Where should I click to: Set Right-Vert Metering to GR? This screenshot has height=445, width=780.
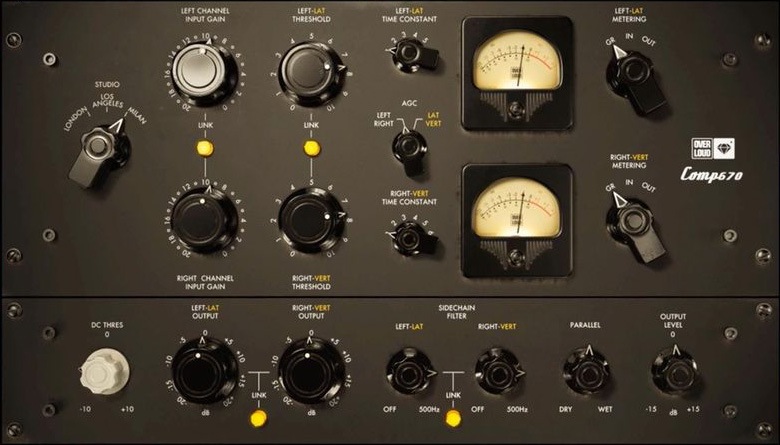[x=610, y=188]
